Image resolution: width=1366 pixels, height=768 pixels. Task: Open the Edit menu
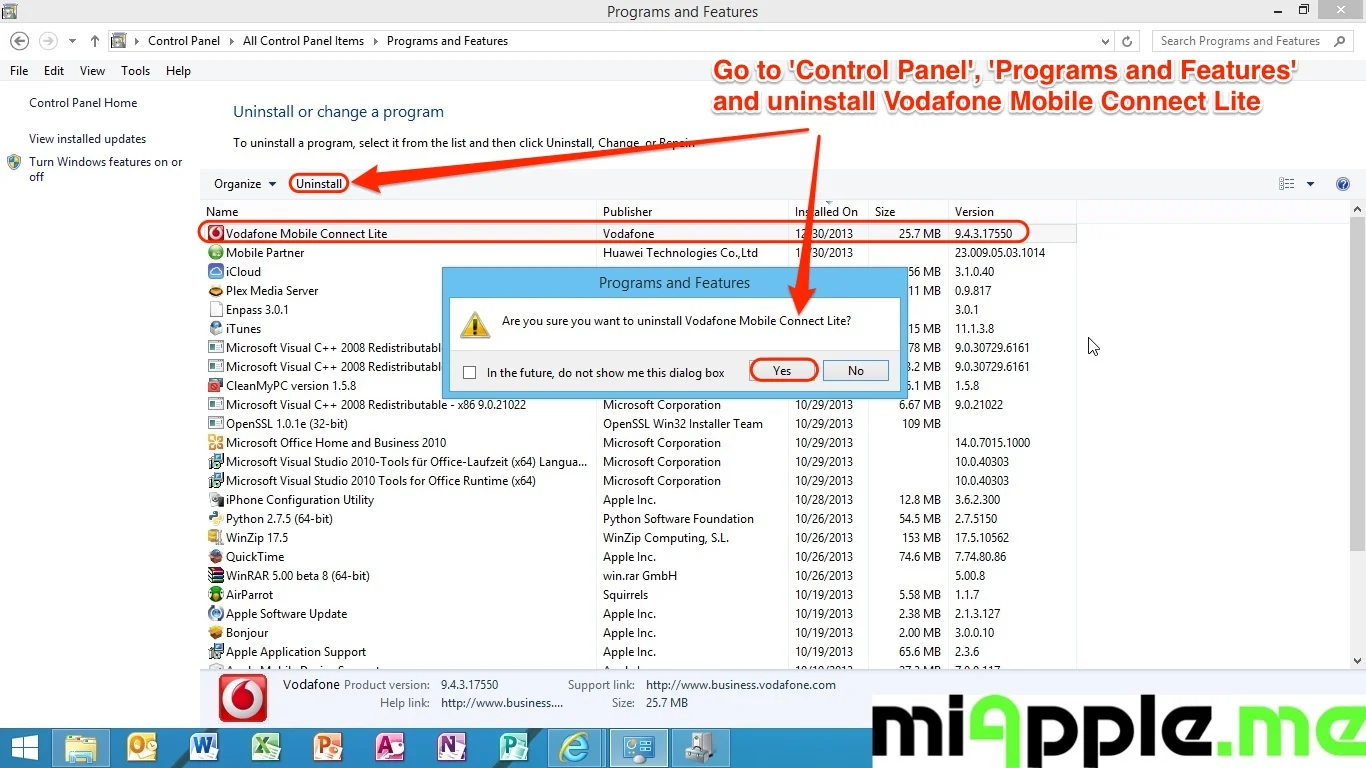click(x=54, y=71)
